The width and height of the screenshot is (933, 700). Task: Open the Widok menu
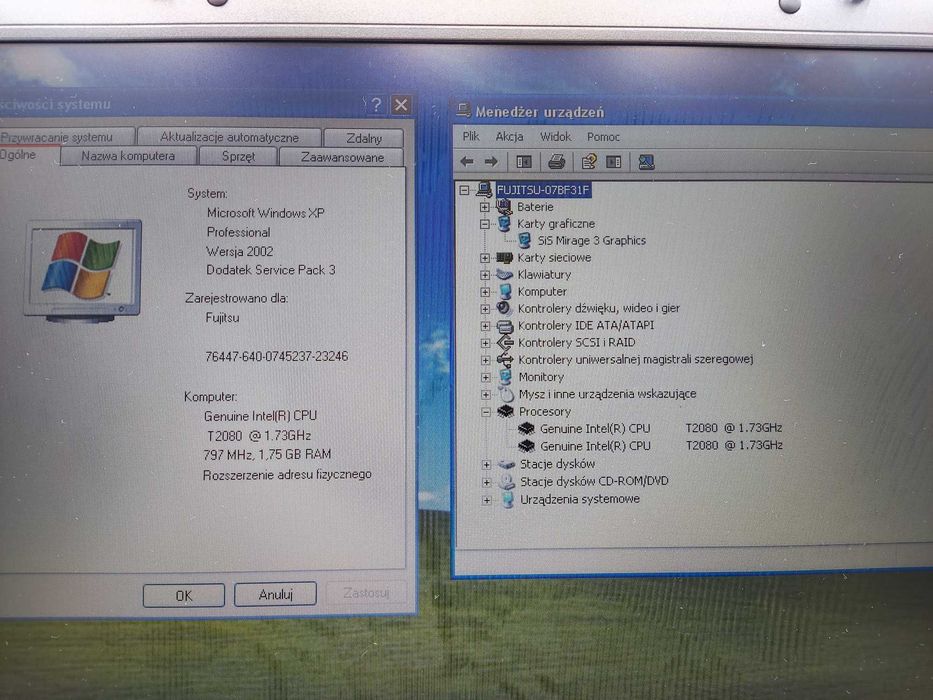tap(555, 136)
